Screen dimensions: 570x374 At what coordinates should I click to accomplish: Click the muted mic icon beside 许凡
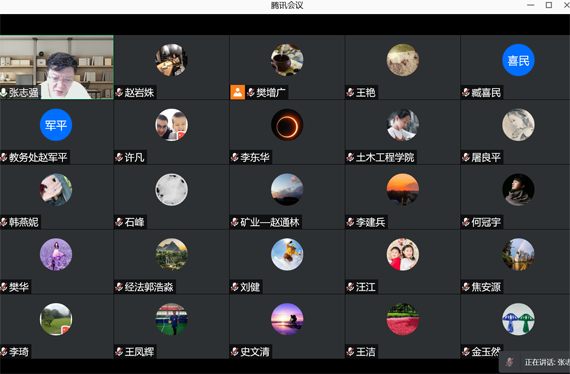119,157
